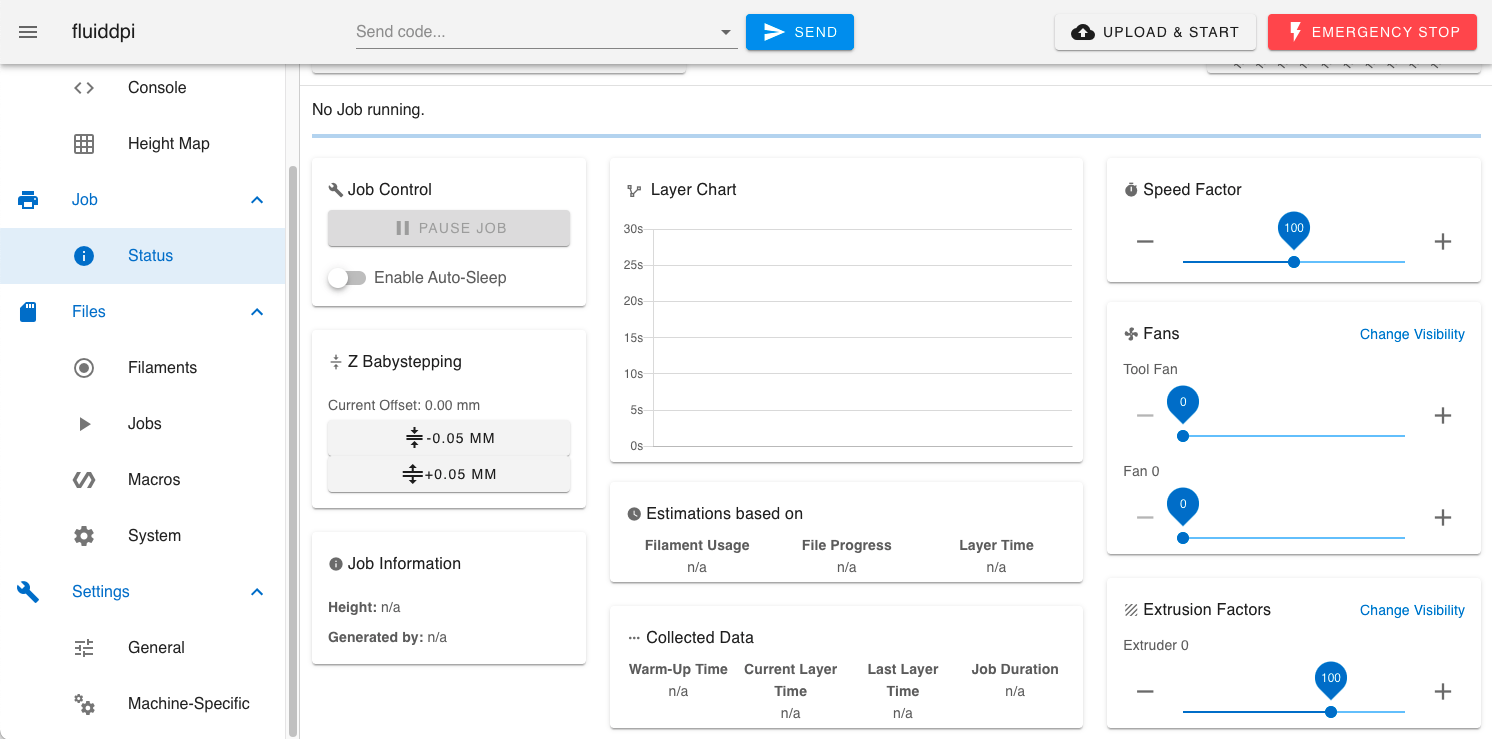1492x739 pixels.
Task: Click the Collected Data header icon
Action: point(634,638)
